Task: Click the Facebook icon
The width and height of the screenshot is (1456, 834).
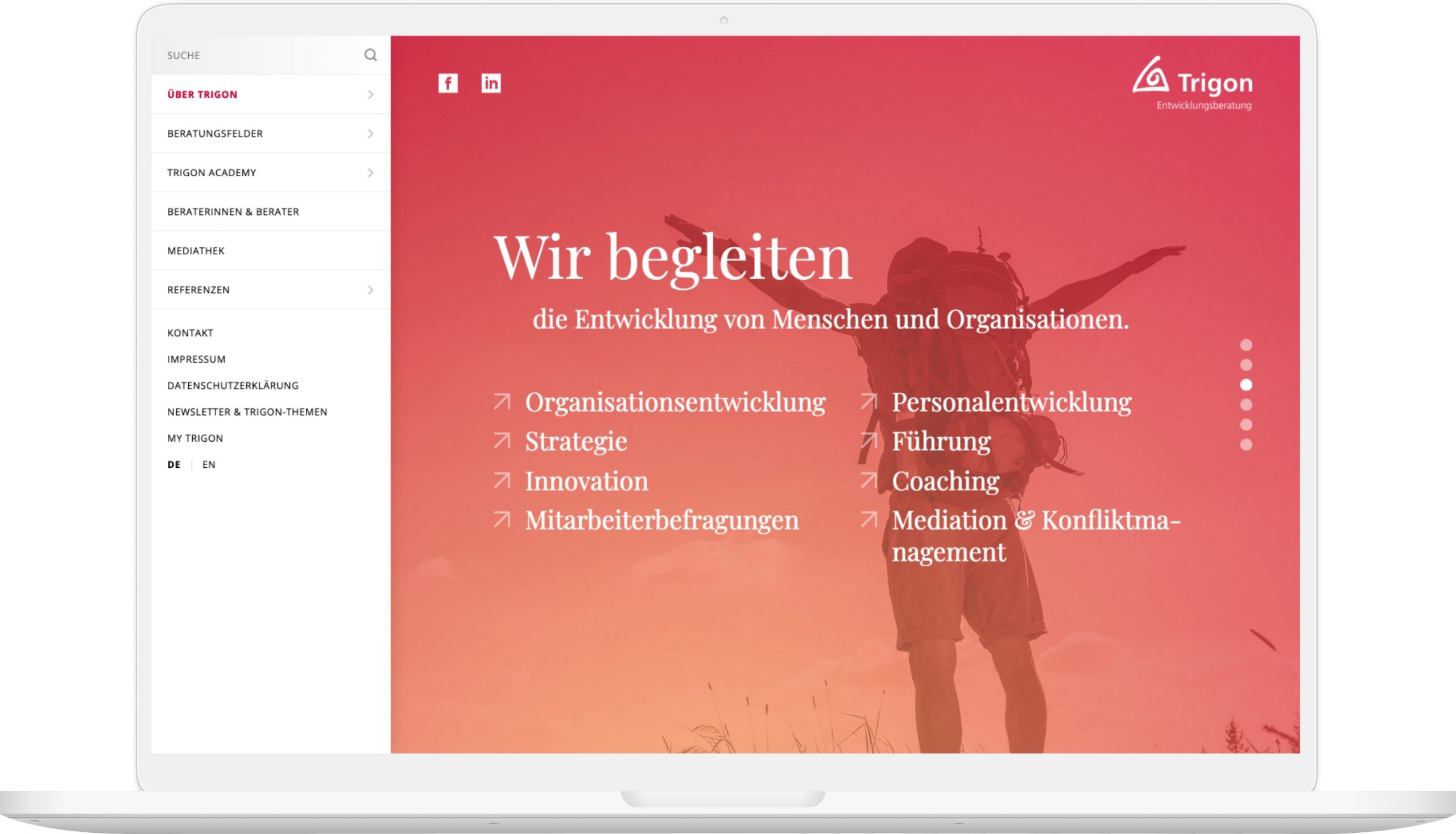Action: (449, 82)
